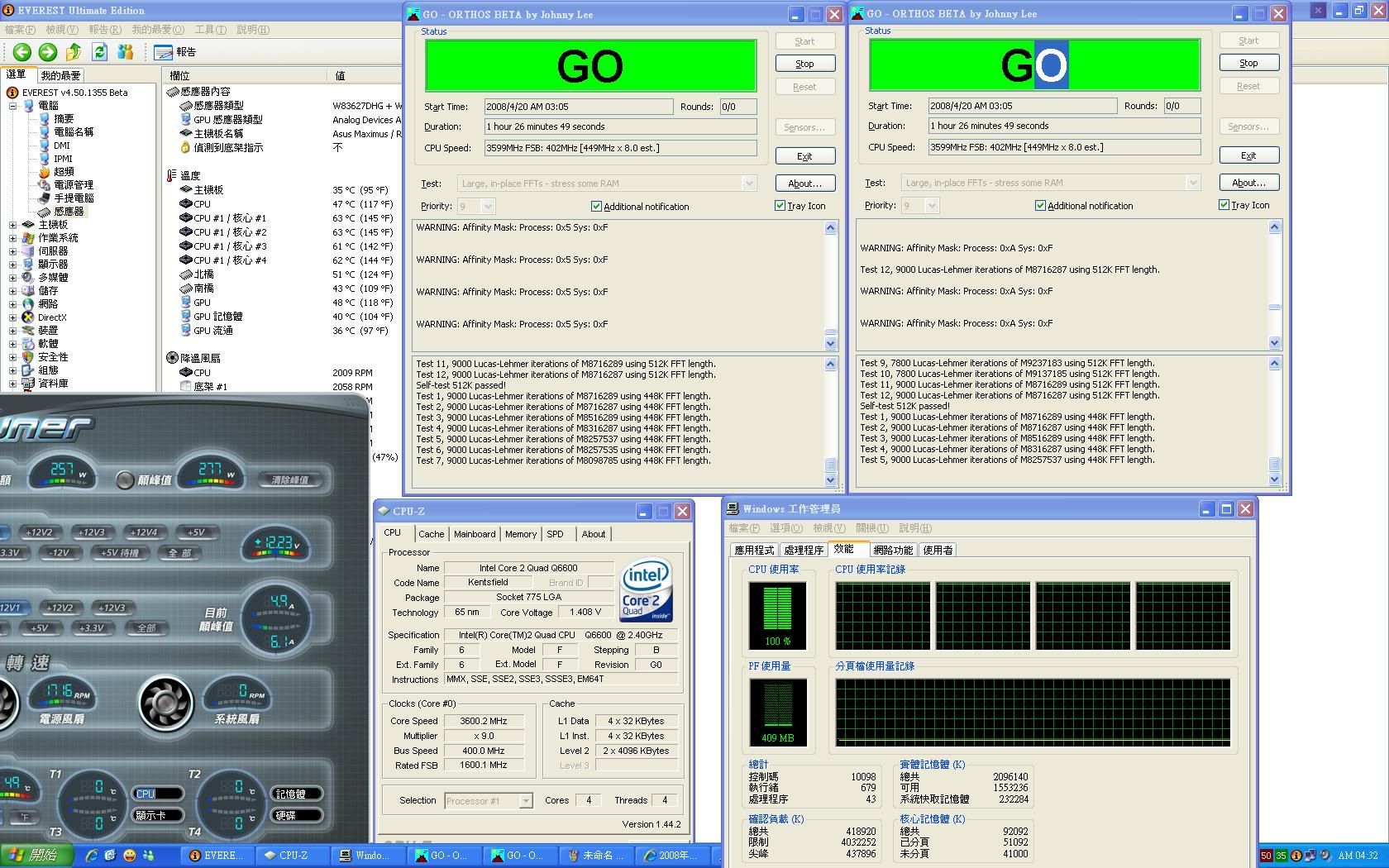
Task: Click Exit in left ORTHOS window
Action: click(804, 156)
